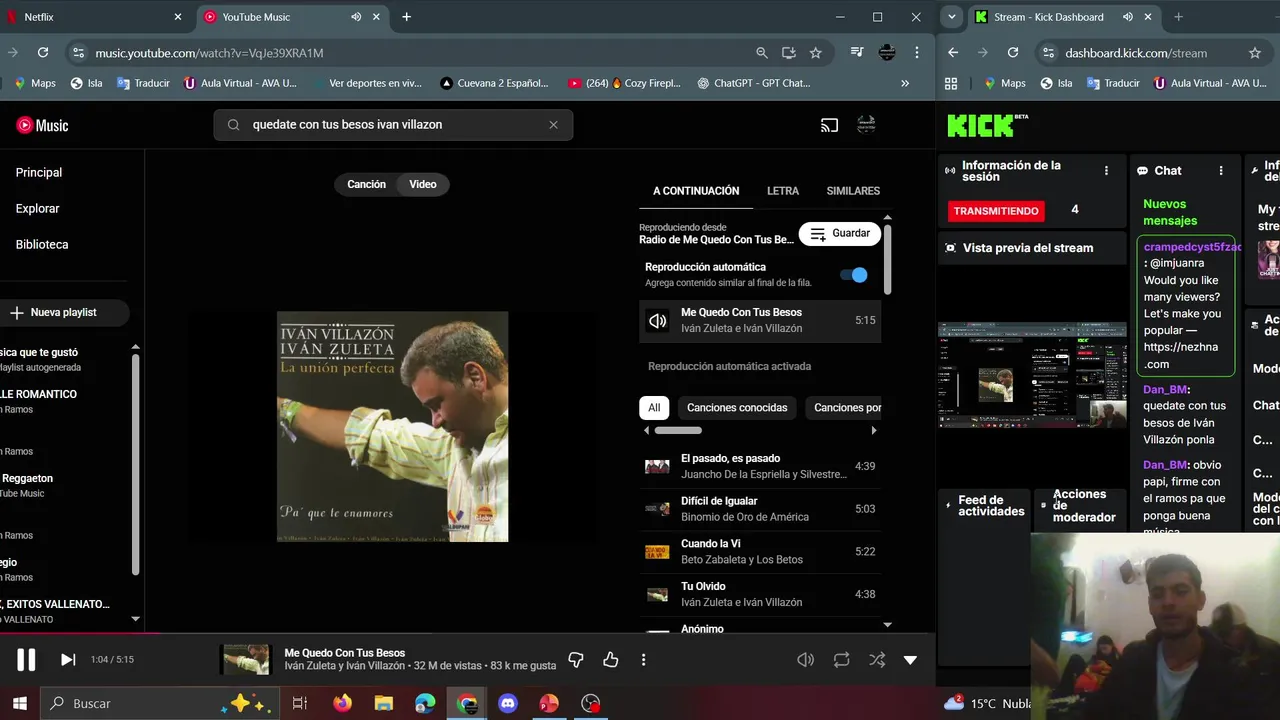Like the current song
1280x720 pixels.
pos(610,659)
